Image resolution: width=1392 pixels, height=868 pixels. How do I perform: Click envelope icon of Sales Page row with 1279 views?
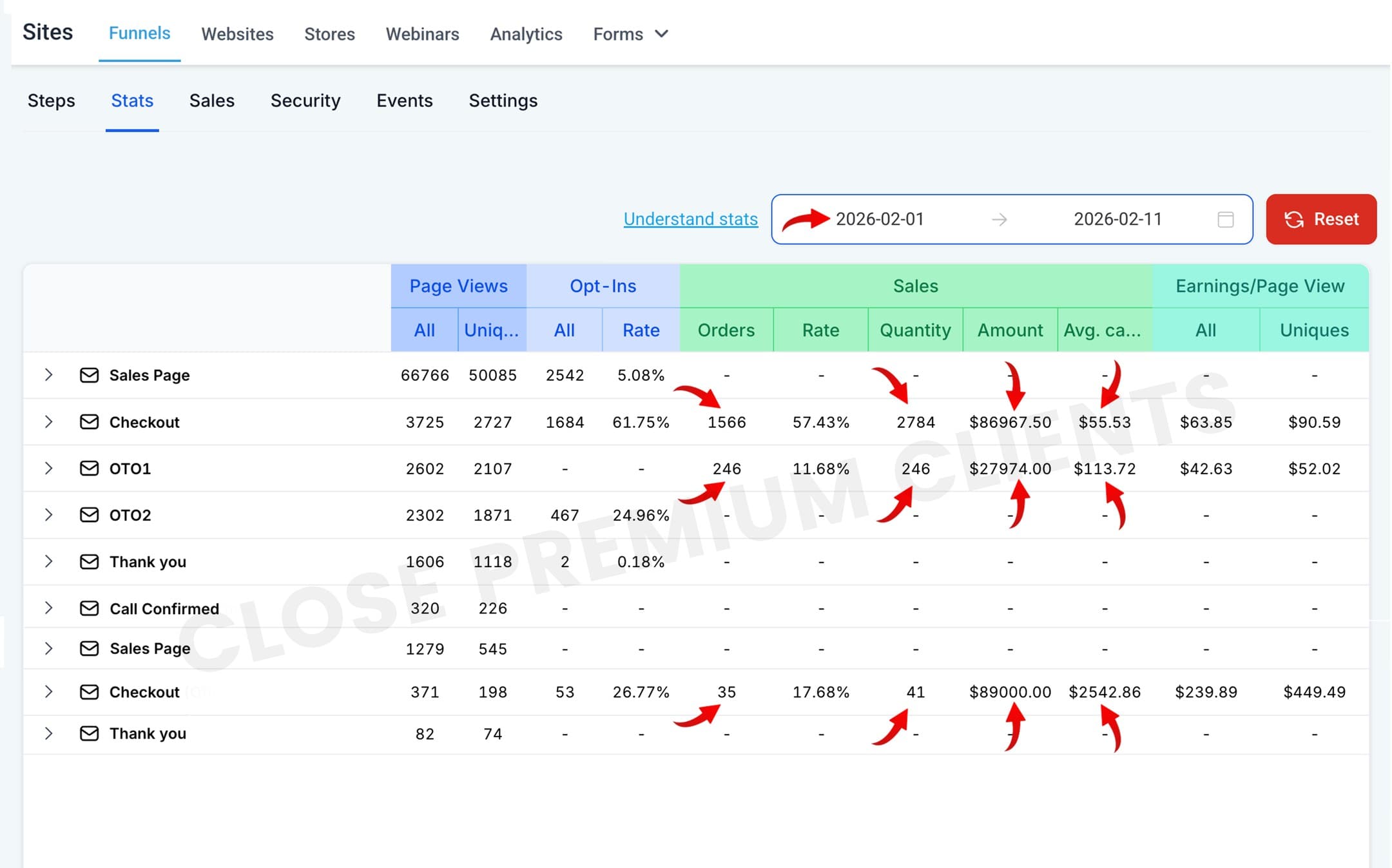tap(89, 648)
